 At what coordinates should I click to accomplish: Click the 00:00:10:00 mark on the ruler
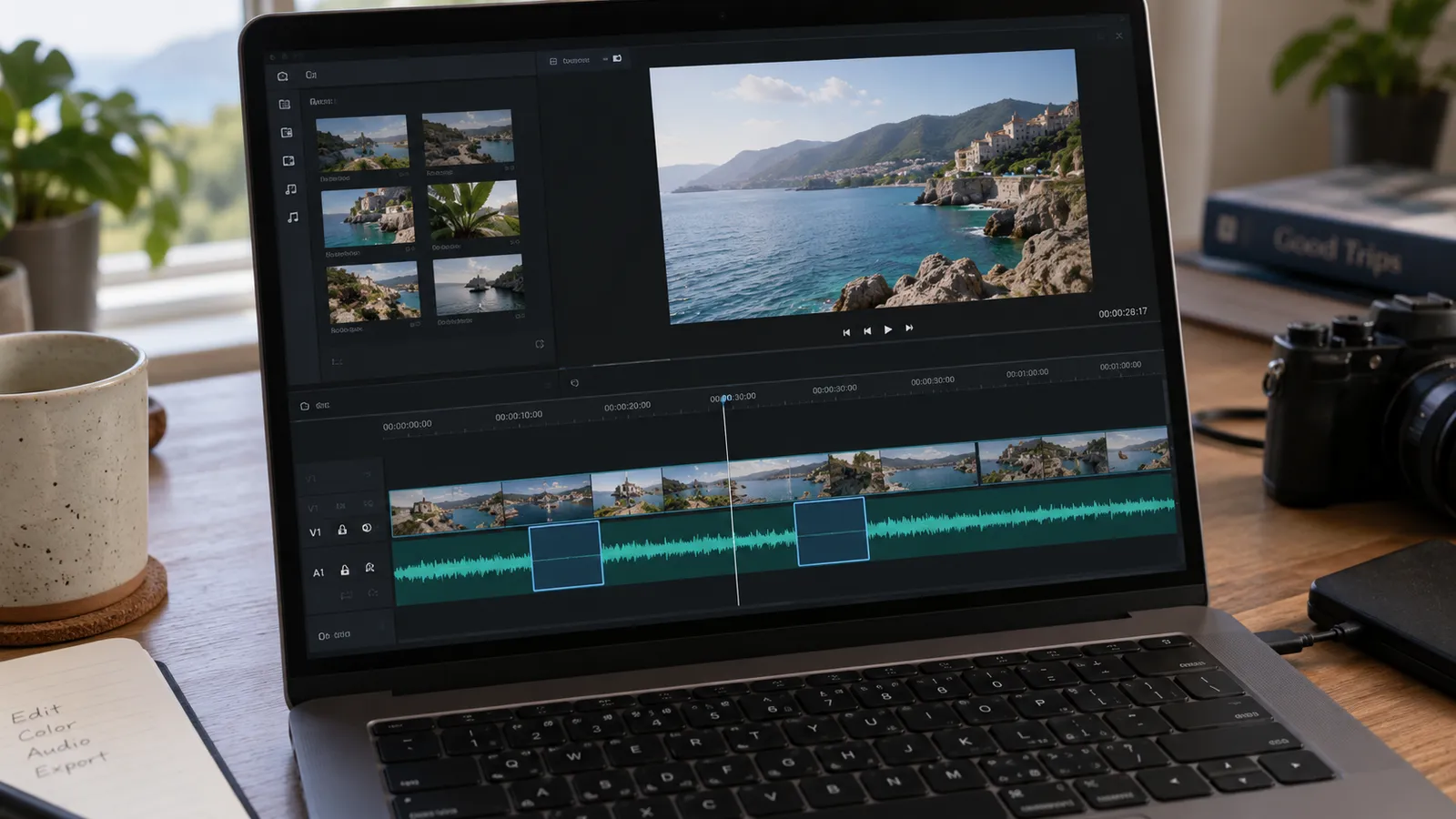(519, 416)
